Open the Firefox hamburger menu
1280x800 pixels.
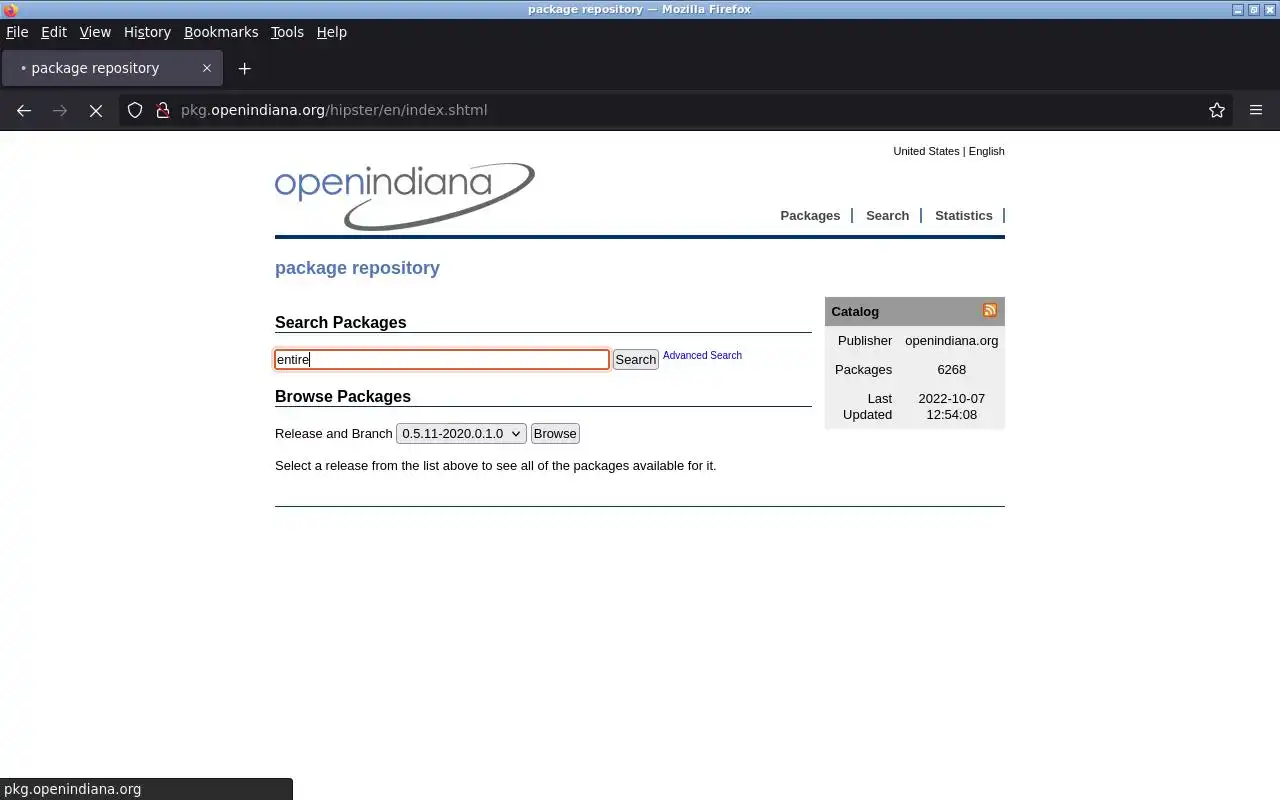1256,110
